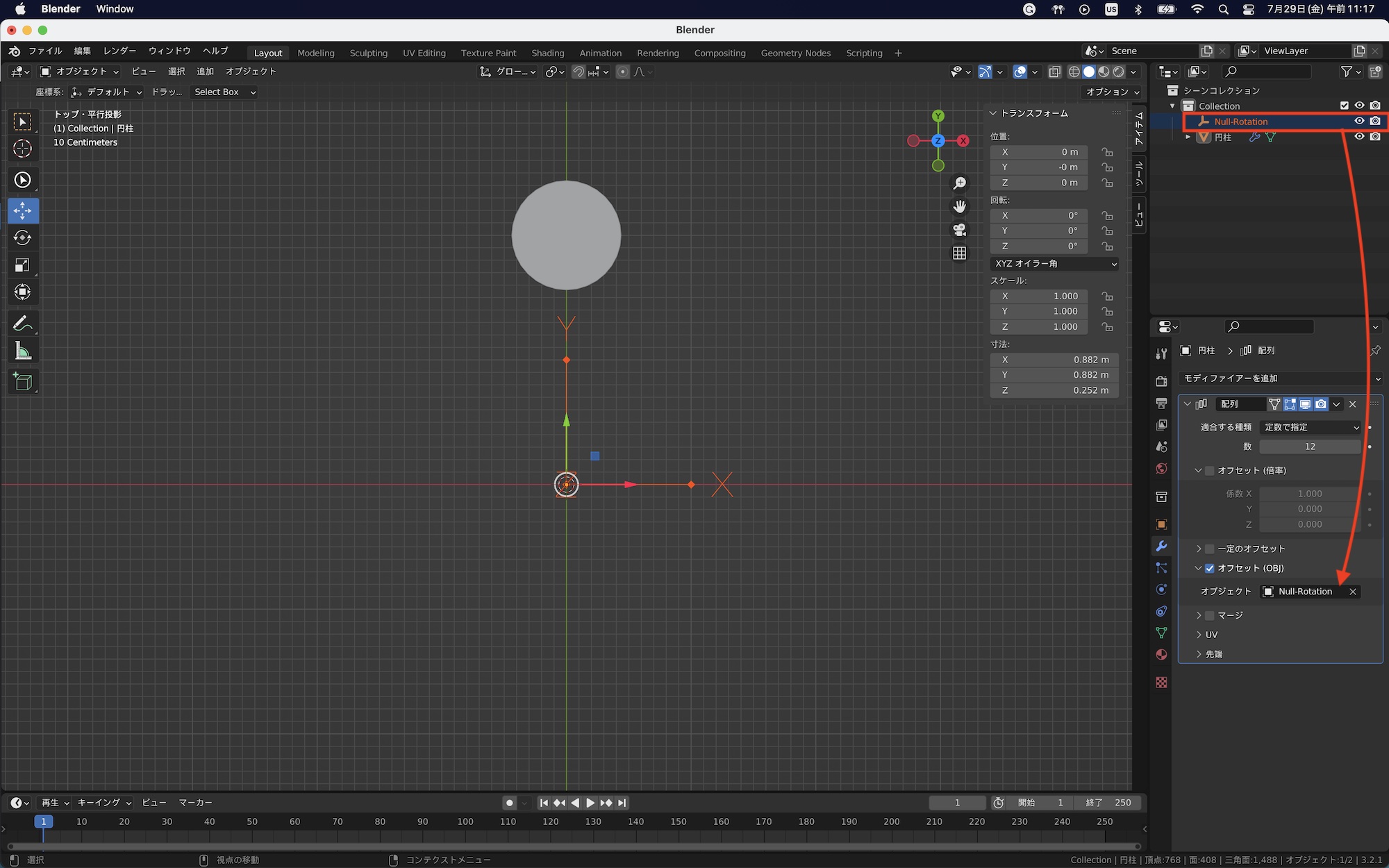The height and width of the screenshot is (868, 1389).
Task: Click the array 数 count field
Action: click(1309, 446)
